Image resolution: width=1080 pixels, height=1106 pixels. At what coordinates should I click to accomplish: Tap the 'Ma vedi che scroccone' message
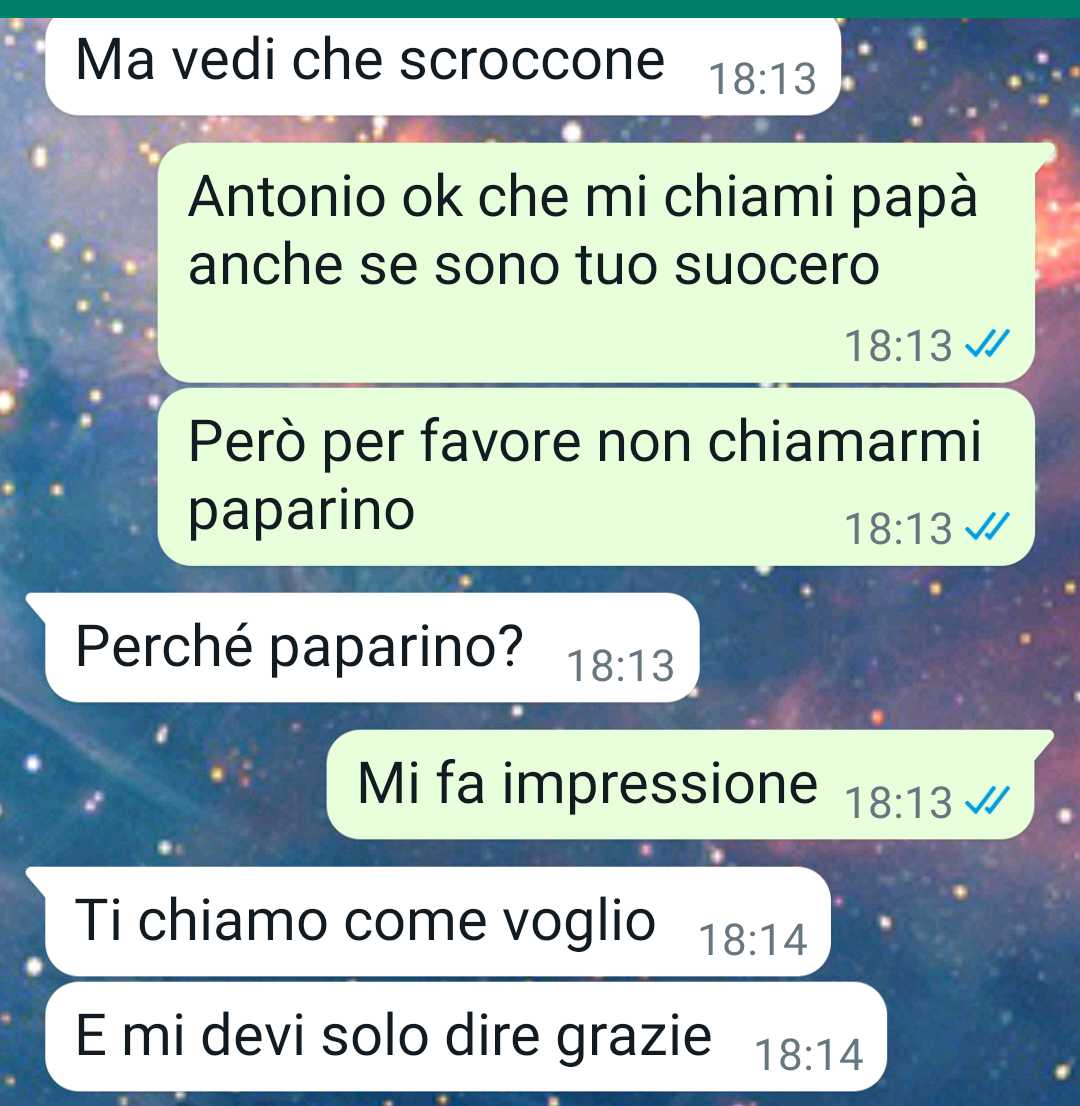click(x=443, y=66)
